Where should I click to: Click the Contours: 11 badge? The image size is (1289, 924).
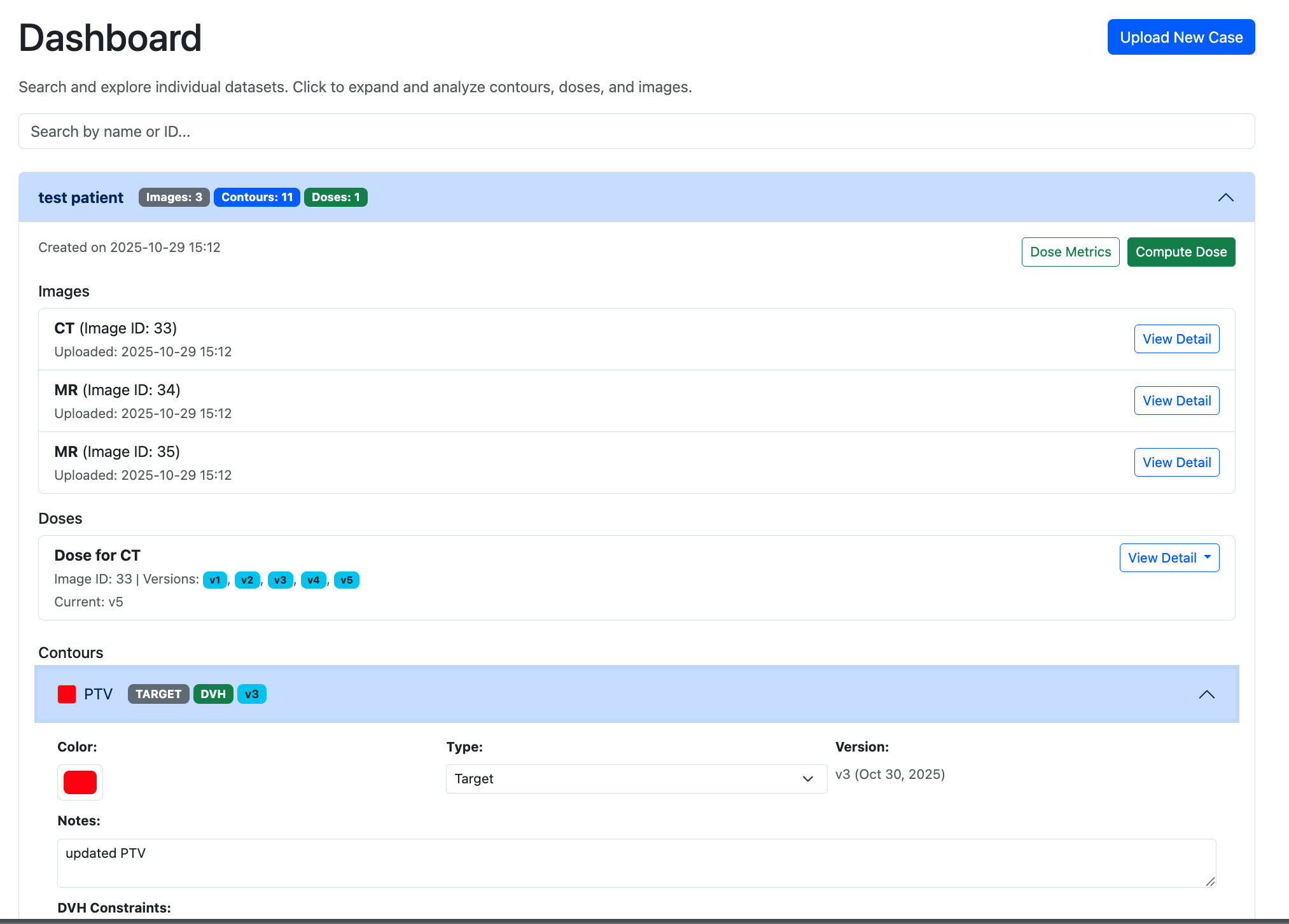[x=256, y=197]
